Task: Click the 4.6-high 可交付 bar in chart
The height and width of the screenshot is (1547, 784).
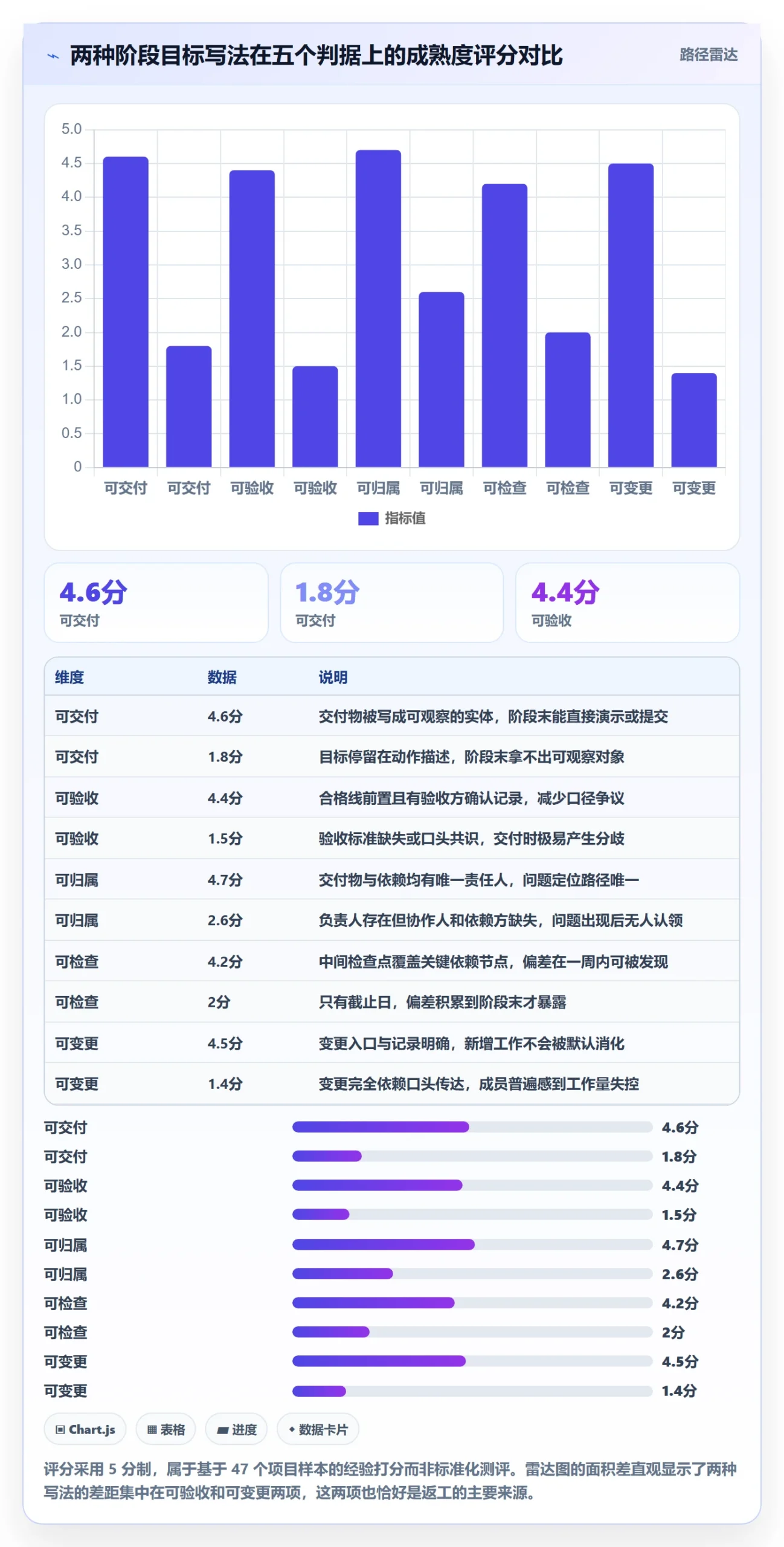Action: point(126,312)
